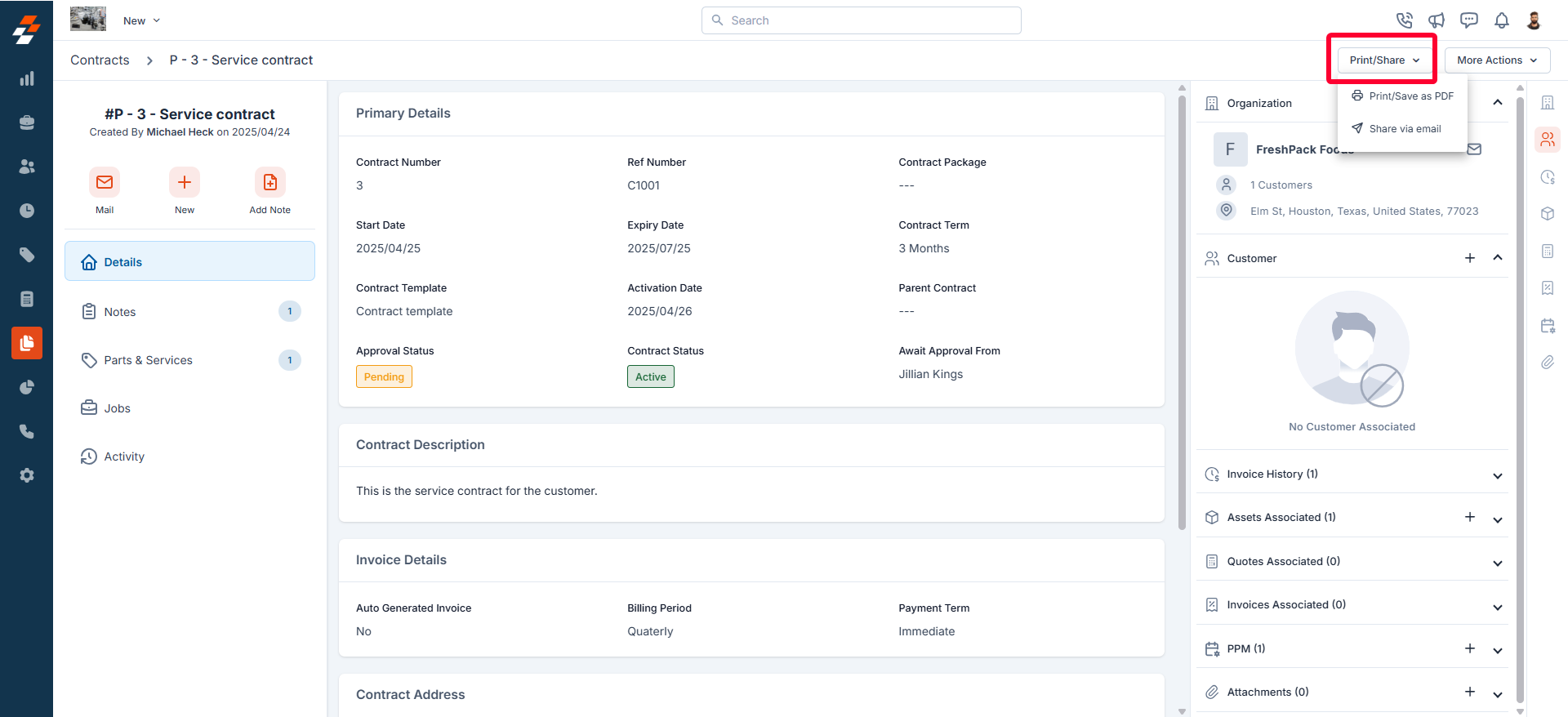
Task: Jump to PPM via right rail calendar icon
Action: 1548,325
